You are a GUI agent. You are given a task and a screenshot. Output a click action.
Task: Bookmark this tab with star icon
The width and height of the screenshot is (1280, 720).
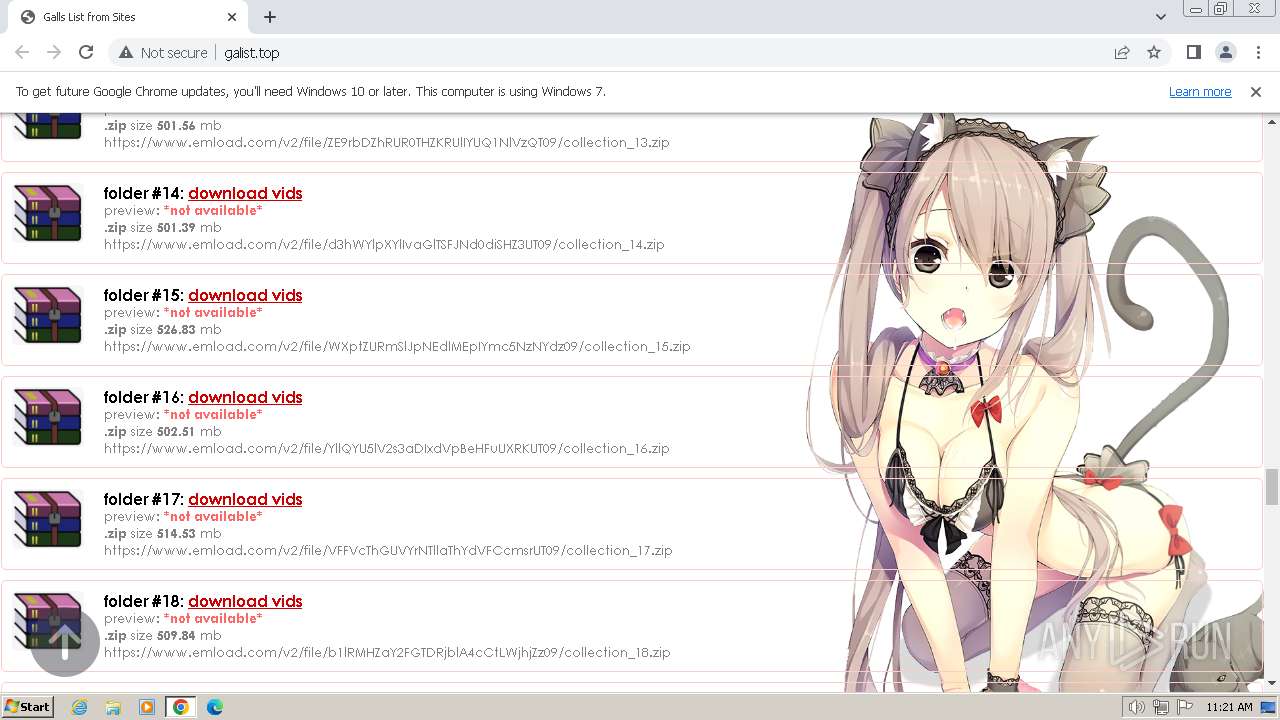[1154, 52]
